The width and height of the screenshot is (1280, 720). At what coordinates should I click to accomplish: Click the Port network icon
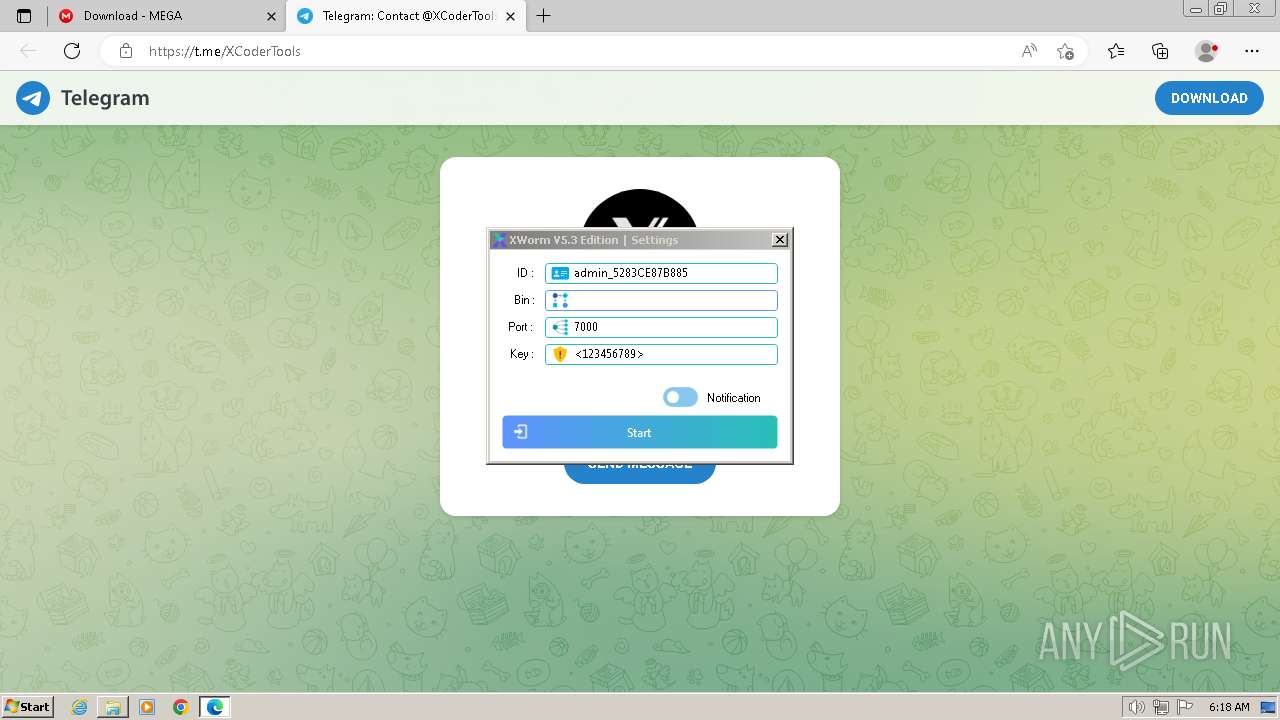coord(560,327)
